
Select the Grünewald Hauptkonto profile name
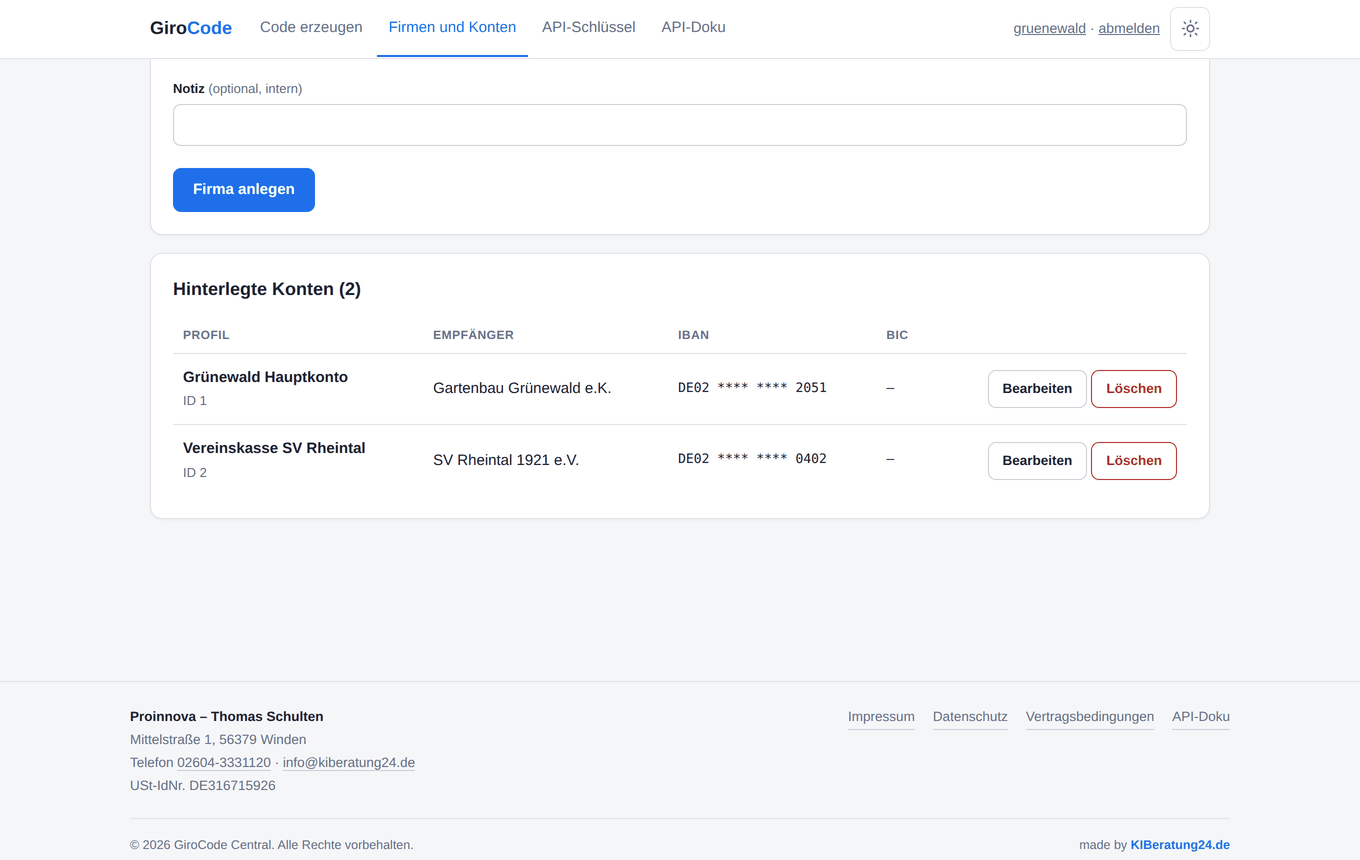tap(265, 377)
